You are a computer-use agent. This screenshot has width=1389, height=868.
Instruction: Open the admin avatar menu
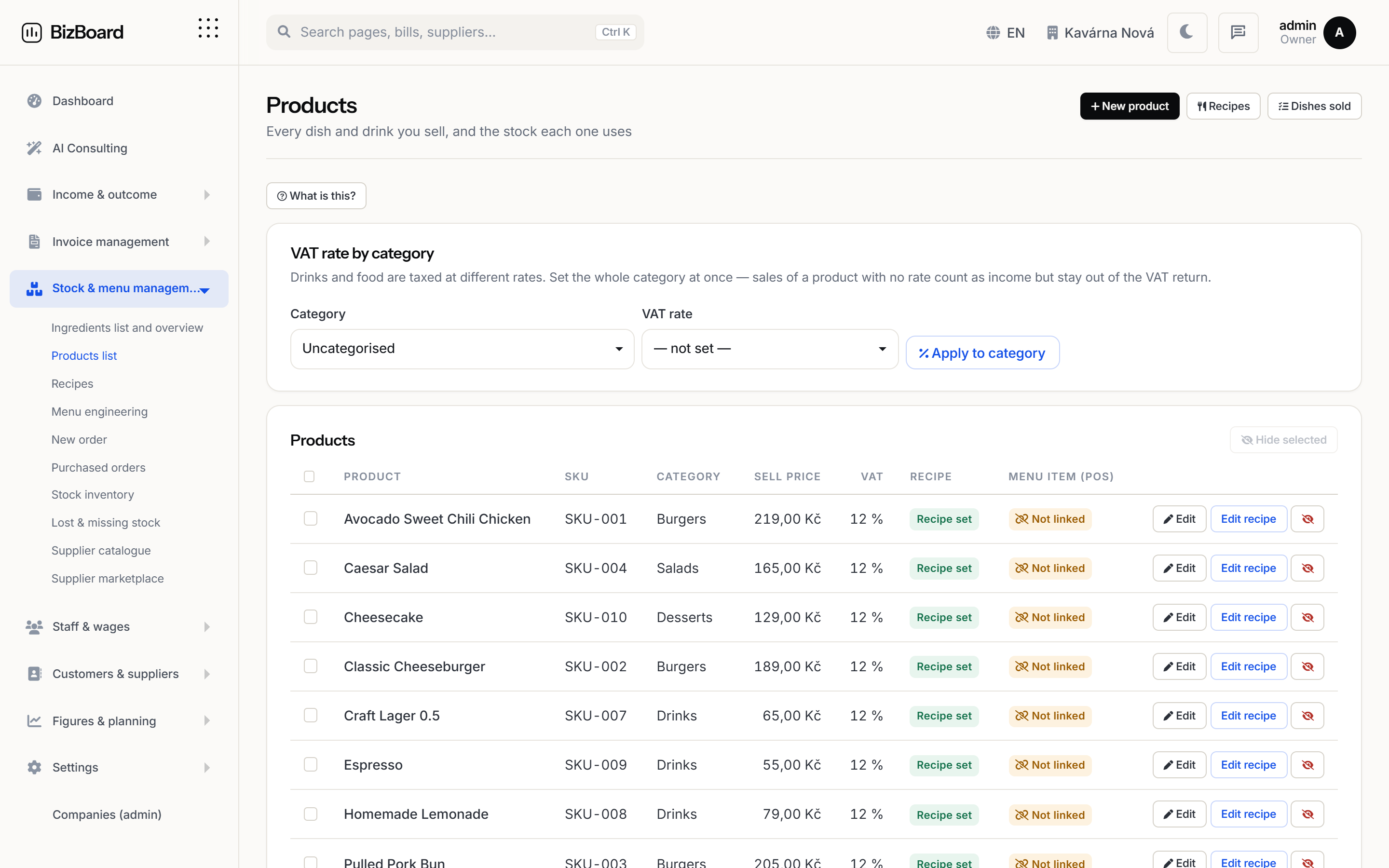(1339, 33)
